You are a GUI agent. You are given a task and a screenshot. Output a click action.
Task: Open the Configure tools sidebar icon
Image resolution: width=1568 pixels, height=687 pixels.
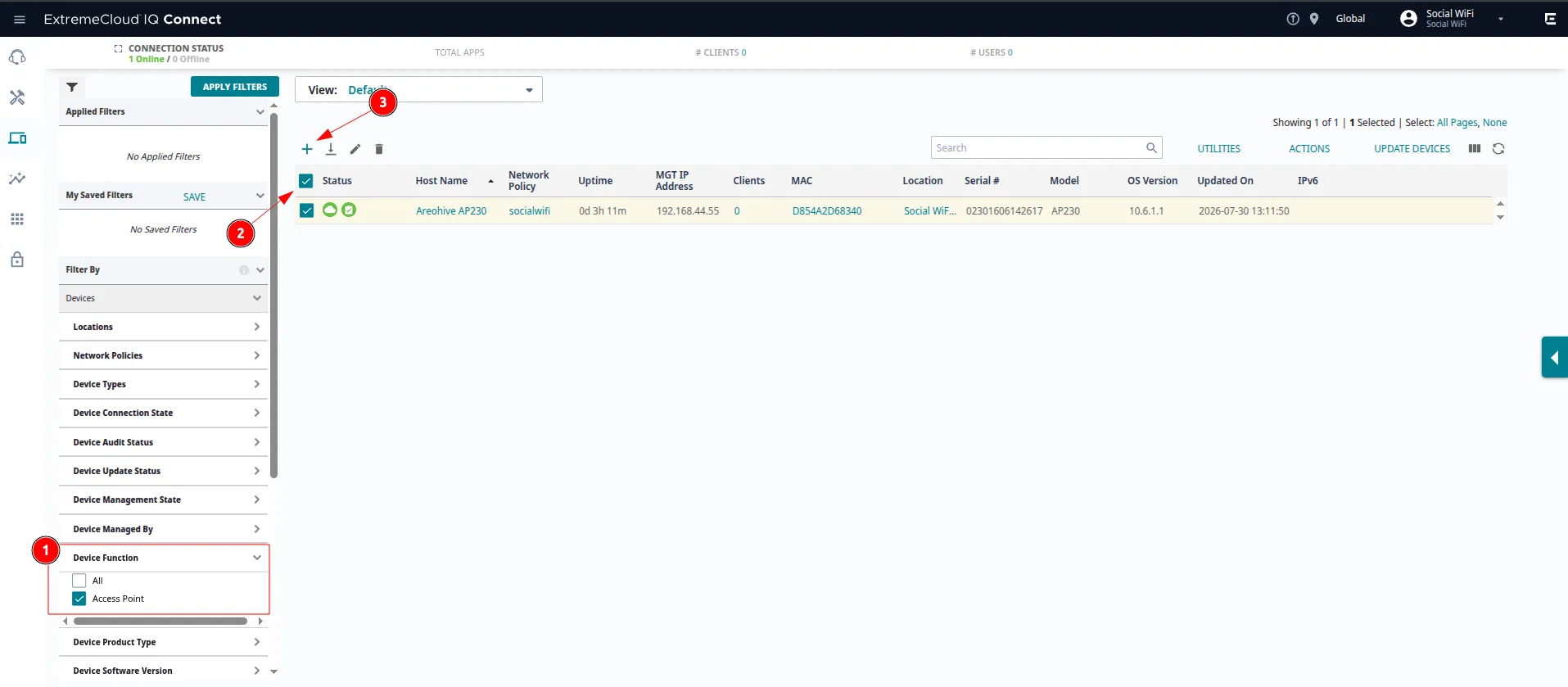(x=17, y=97)
